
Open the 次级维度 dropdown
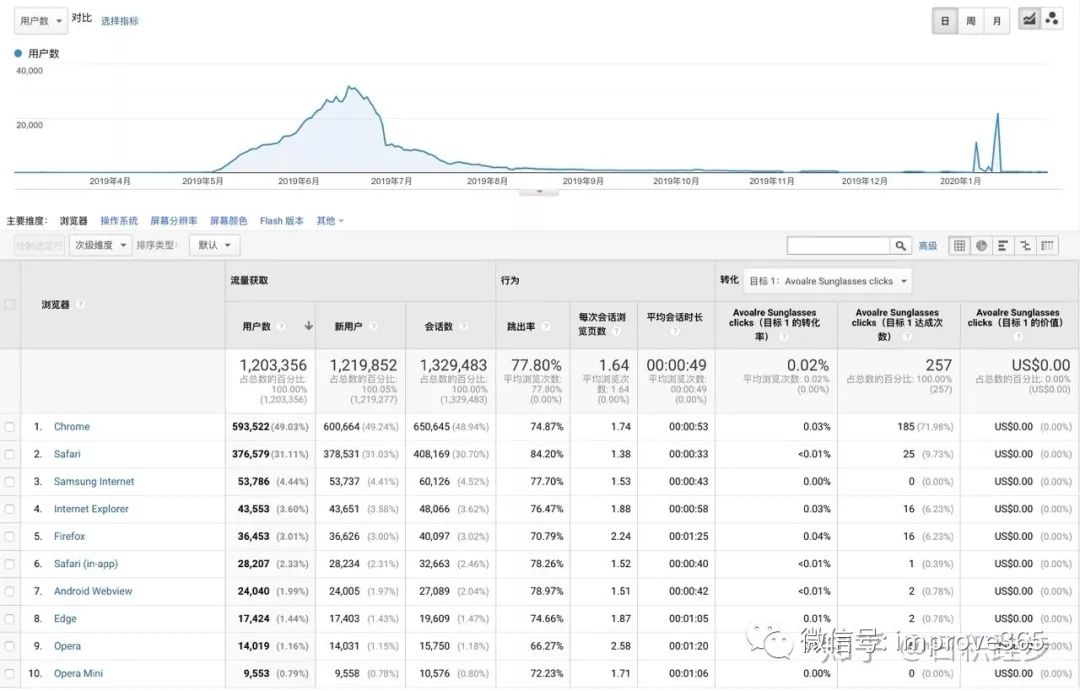click(x=100, y=245)
